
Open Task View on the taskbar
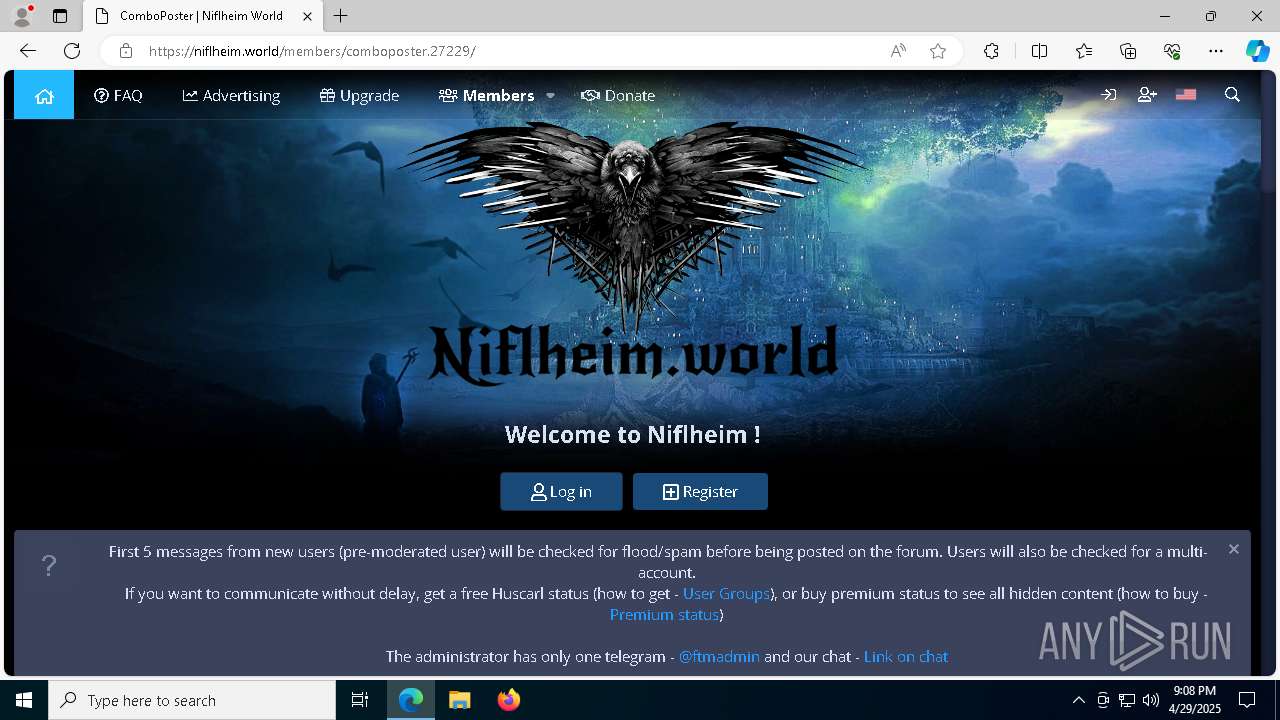coord(360,700)
